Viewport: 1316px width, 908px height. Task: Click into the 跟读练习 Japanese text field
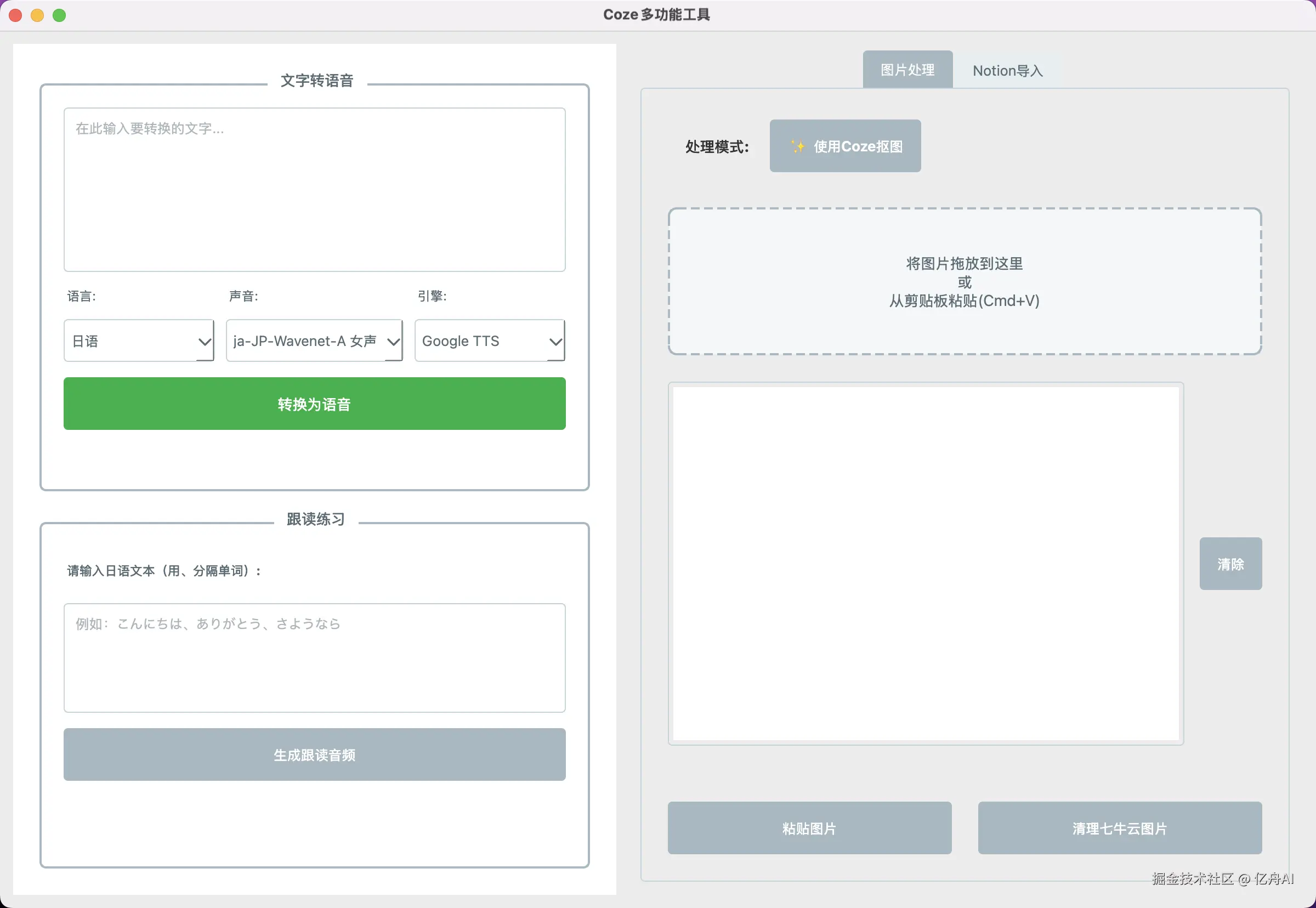click(x=314, y=657)
